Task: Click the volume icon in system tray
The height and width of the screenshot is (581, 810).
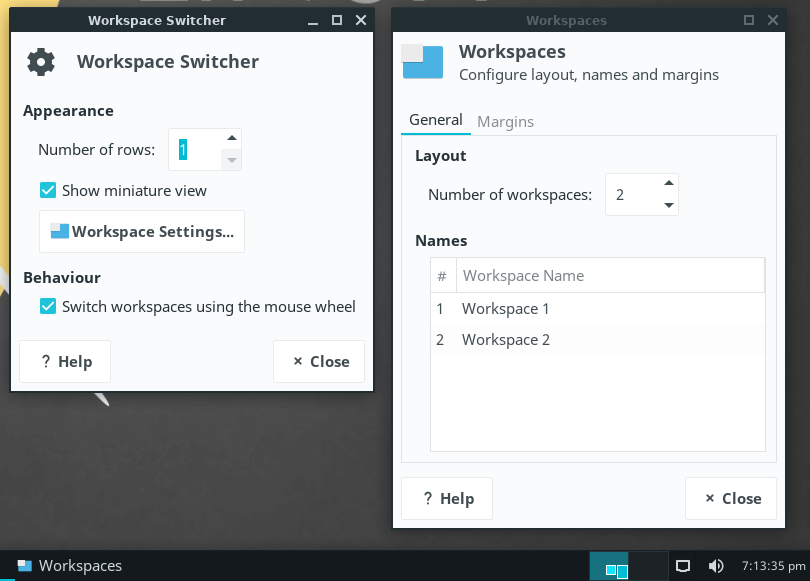Action: (x=716, y=566)
